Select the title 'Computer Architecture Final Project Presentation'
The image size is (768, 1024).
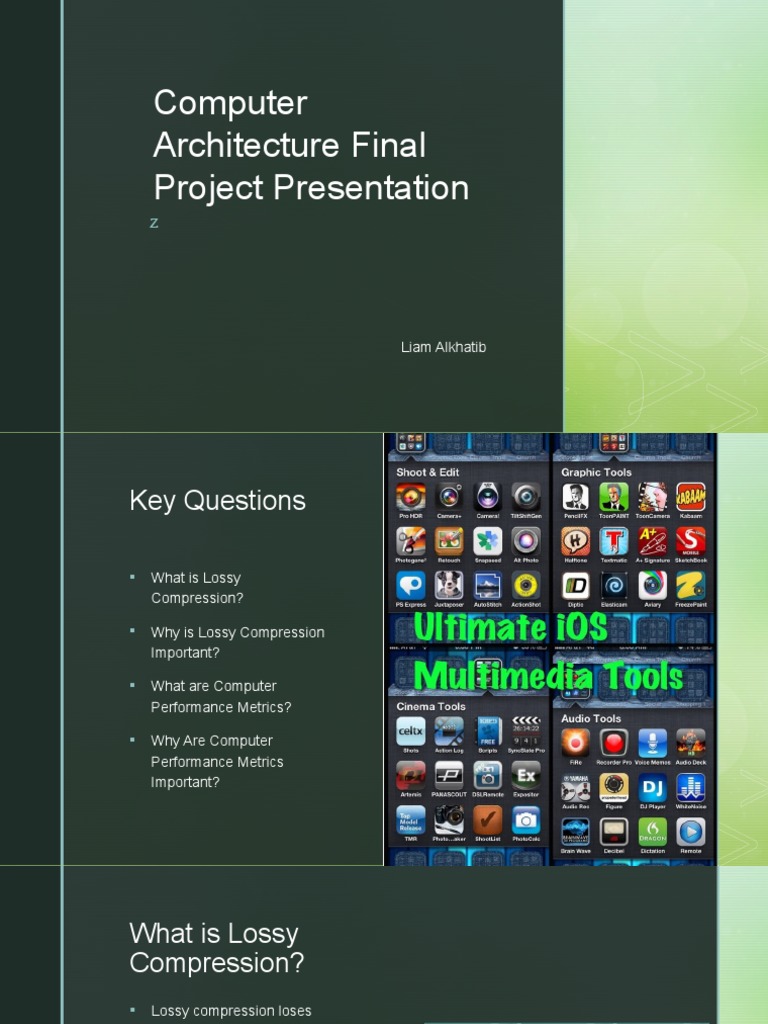(x=311, y=145)
